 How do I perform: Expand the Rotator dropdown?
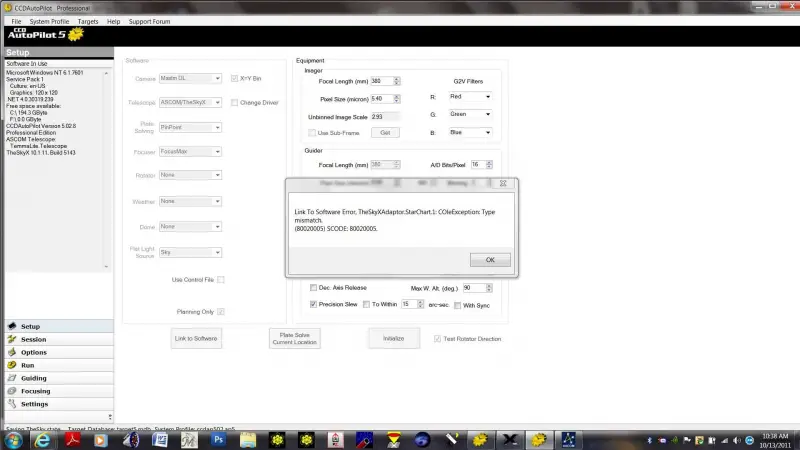(x=190, y=175)
